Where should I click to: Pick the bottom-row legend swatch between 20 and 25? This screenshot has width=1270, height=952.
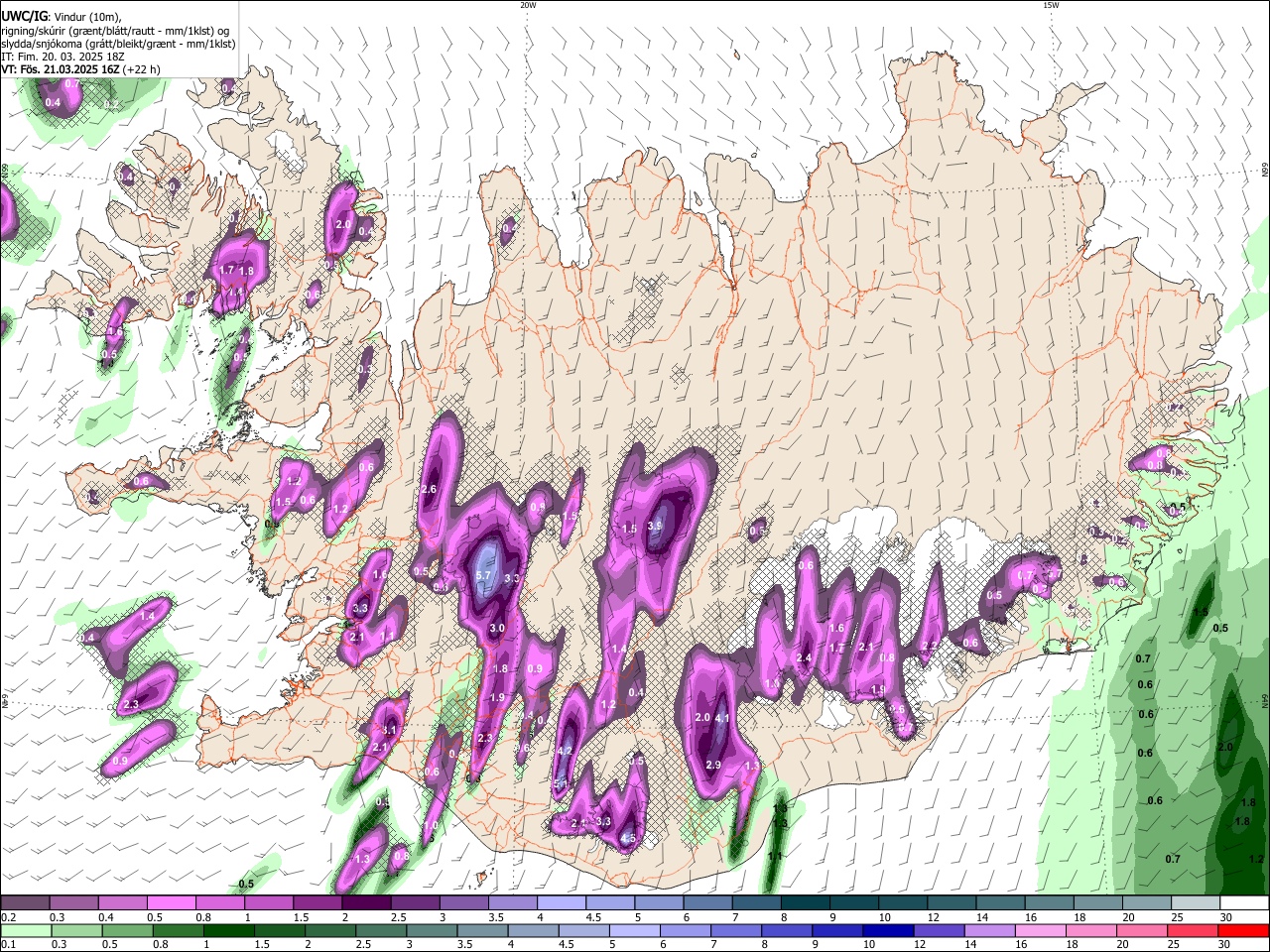(1144, 930)
